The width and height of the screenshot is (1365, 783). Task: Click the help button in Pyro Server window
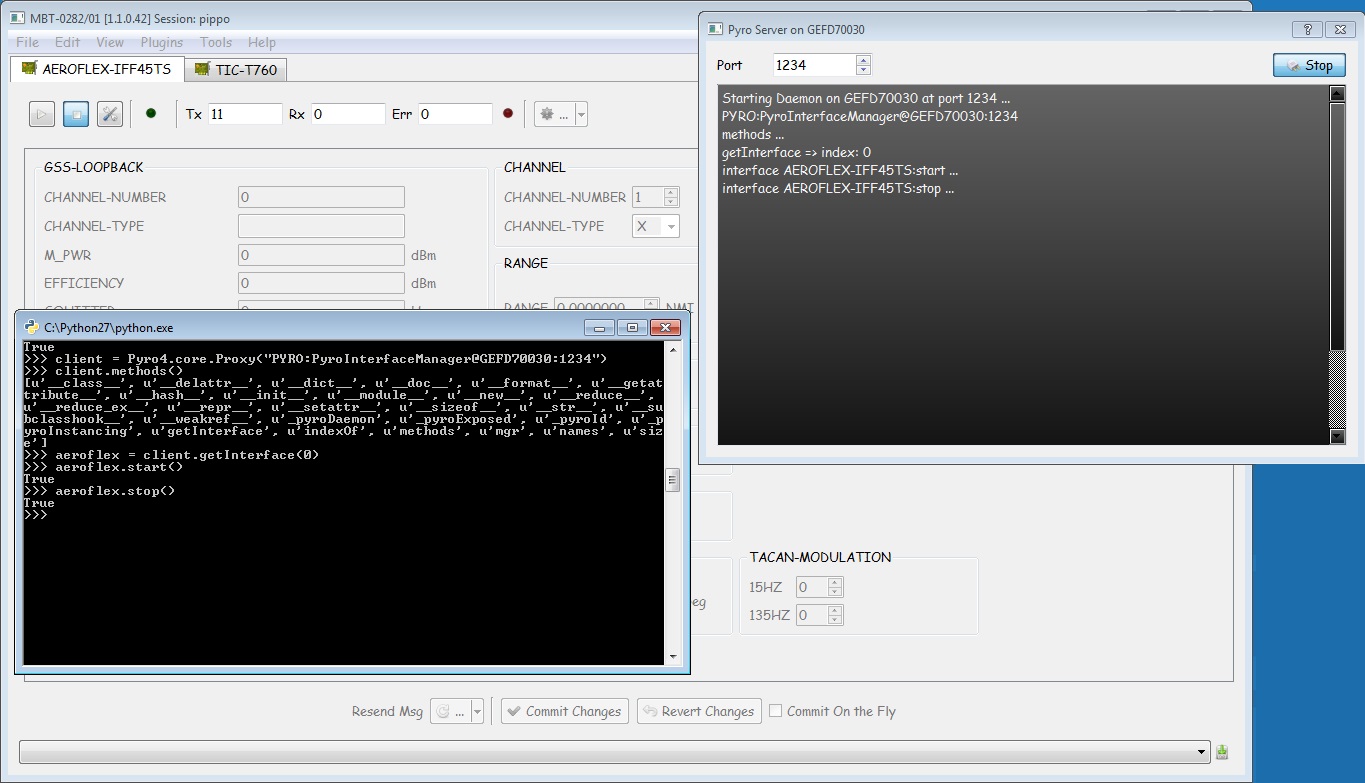coord(1306,29)
